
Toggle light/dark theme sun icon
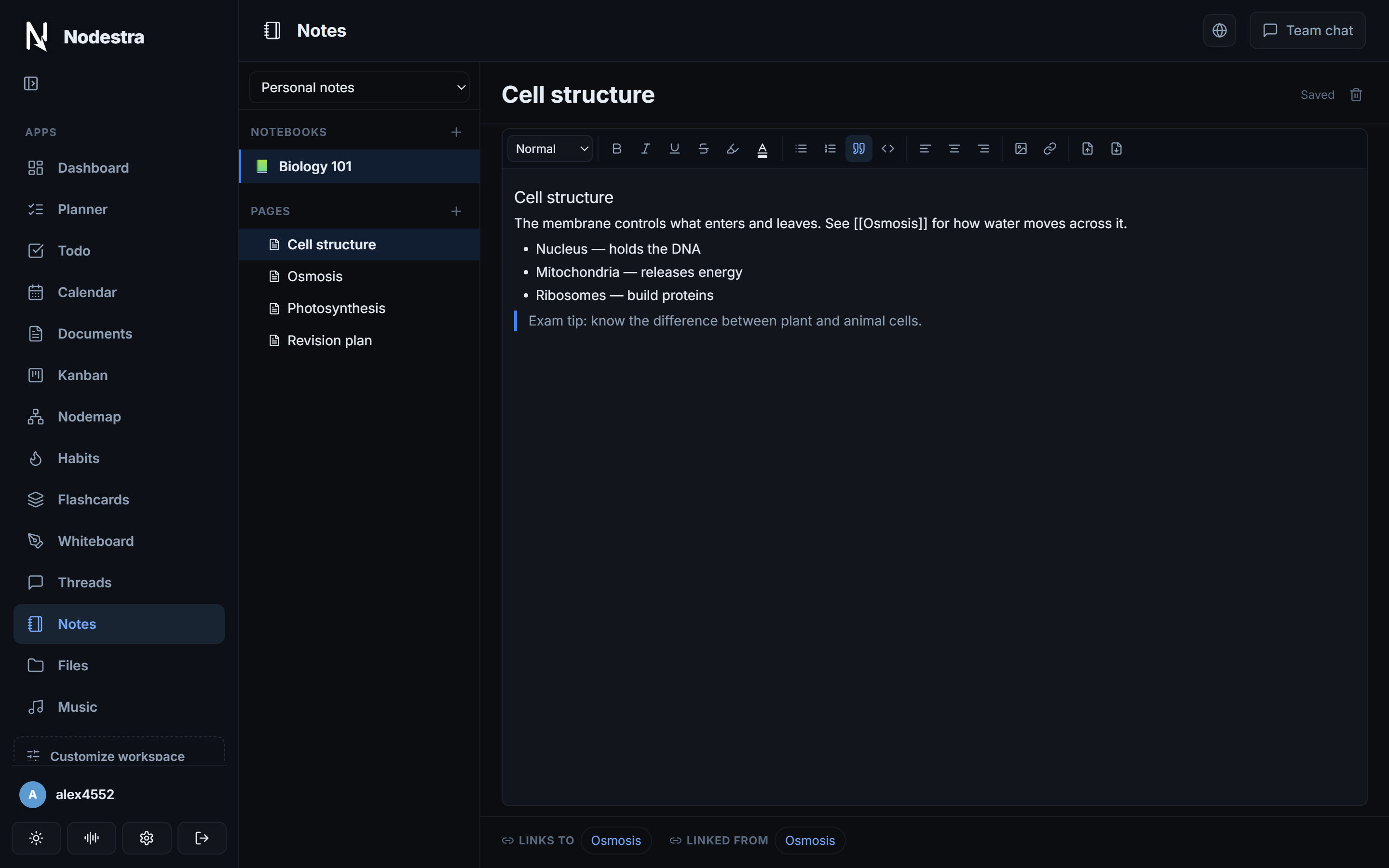tap(36, 838)
